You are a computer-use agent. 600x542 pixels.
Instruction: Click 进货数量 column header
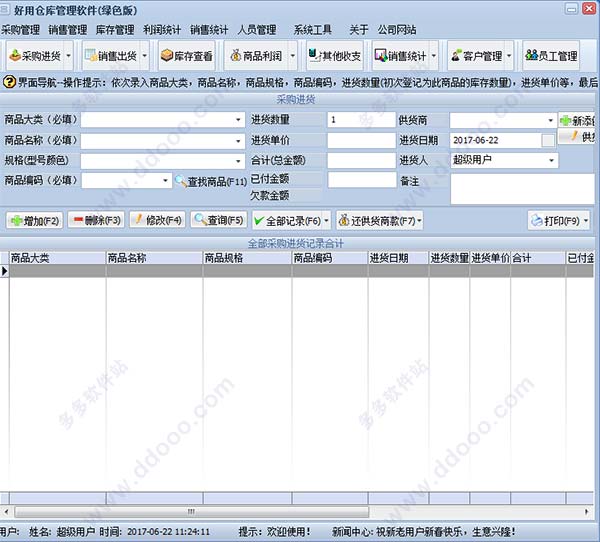[449, 258]
